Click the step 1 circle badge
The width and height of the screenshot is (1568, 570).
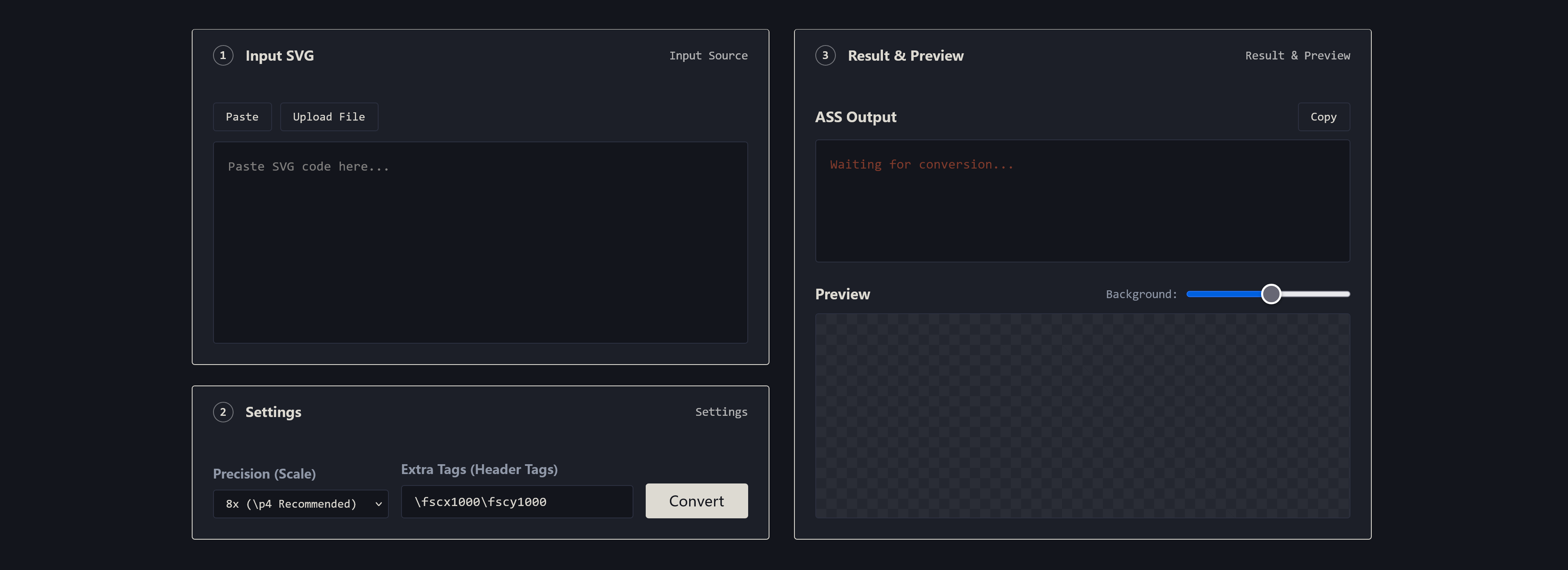click(x=223, y=55)
